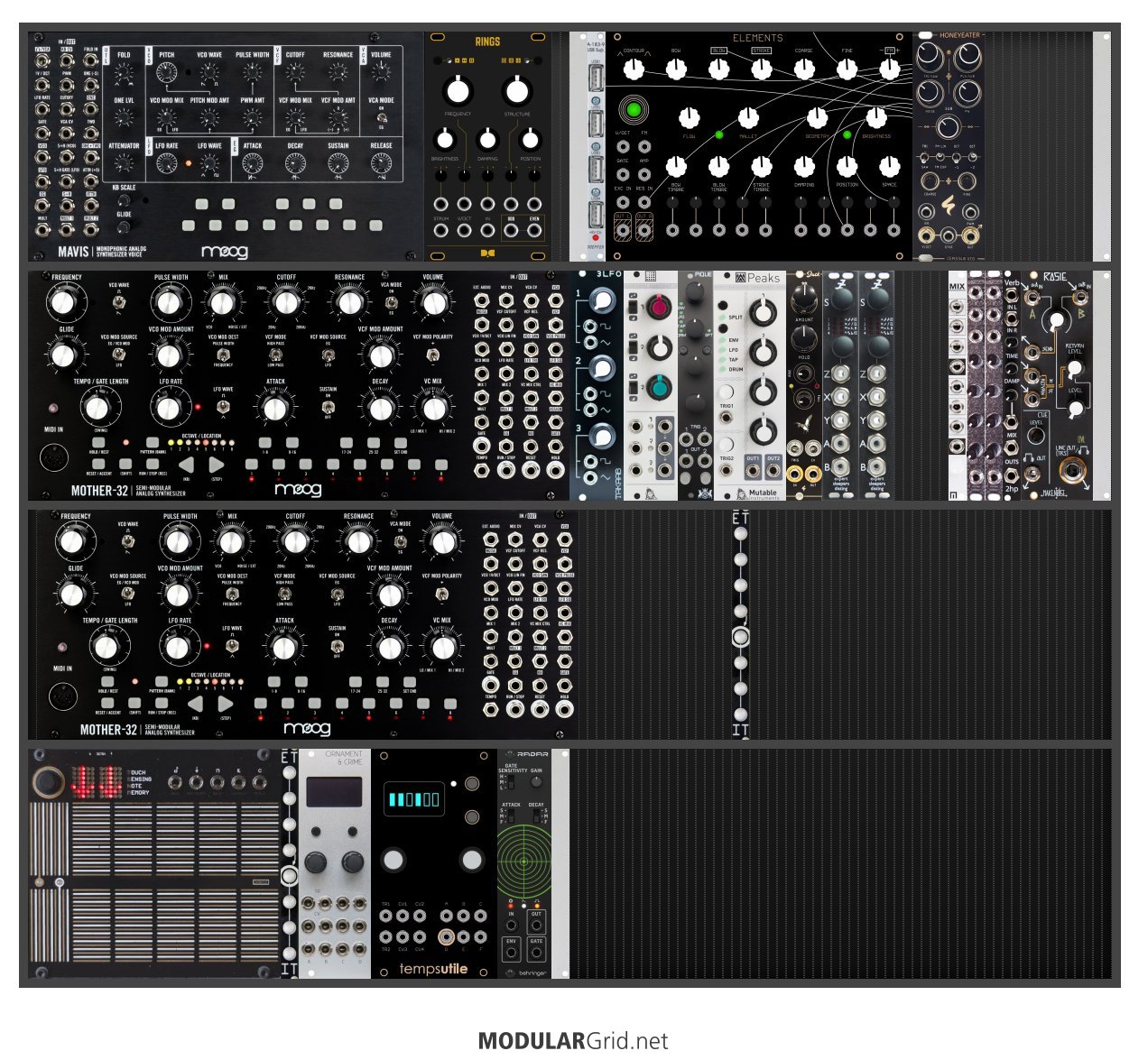This screenshot has width=1148, height=1060.
Task: Adjust the Mavis LFO RATE knob
Action: point(167,163)
